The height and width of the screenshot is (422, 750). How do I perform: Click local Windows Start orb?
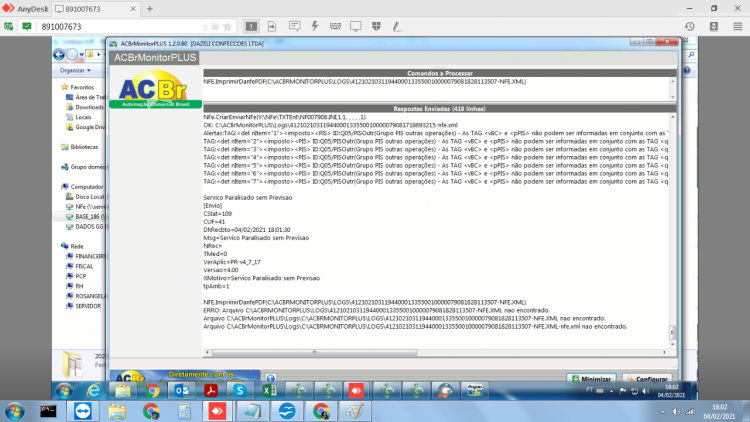[x=14, y=411]
